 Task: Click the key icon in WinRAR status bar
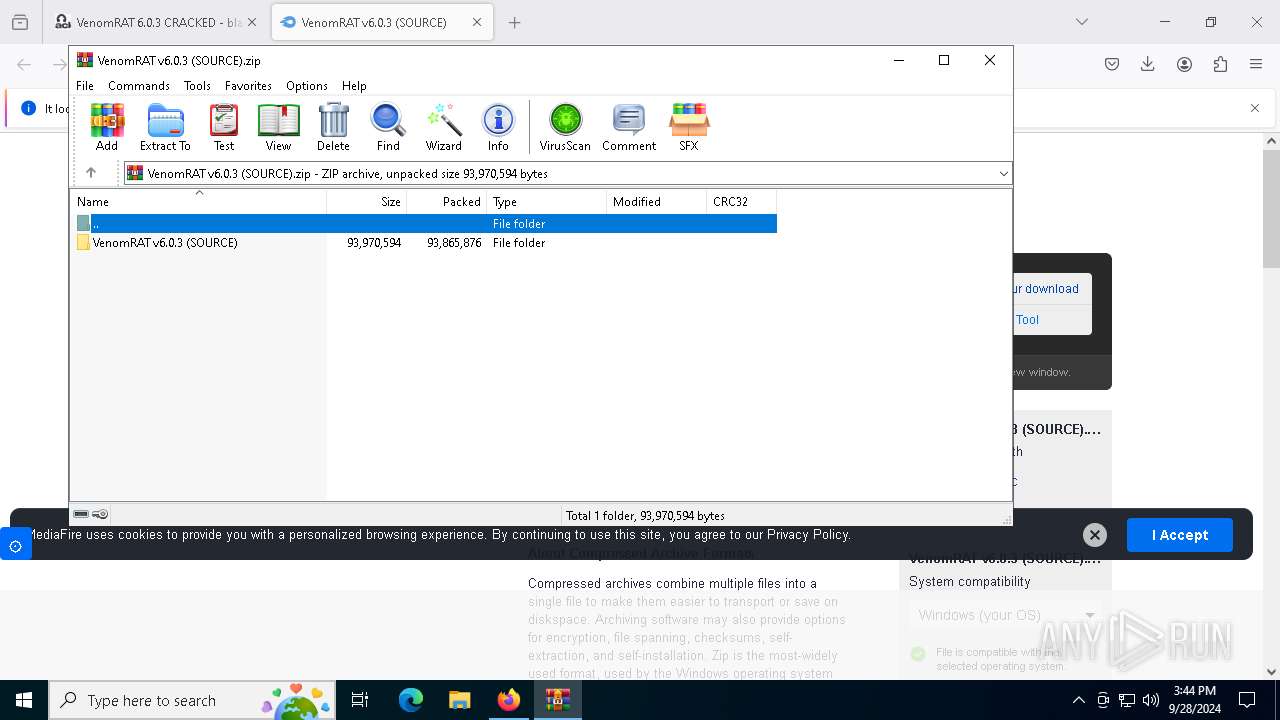tap(100, 514)
